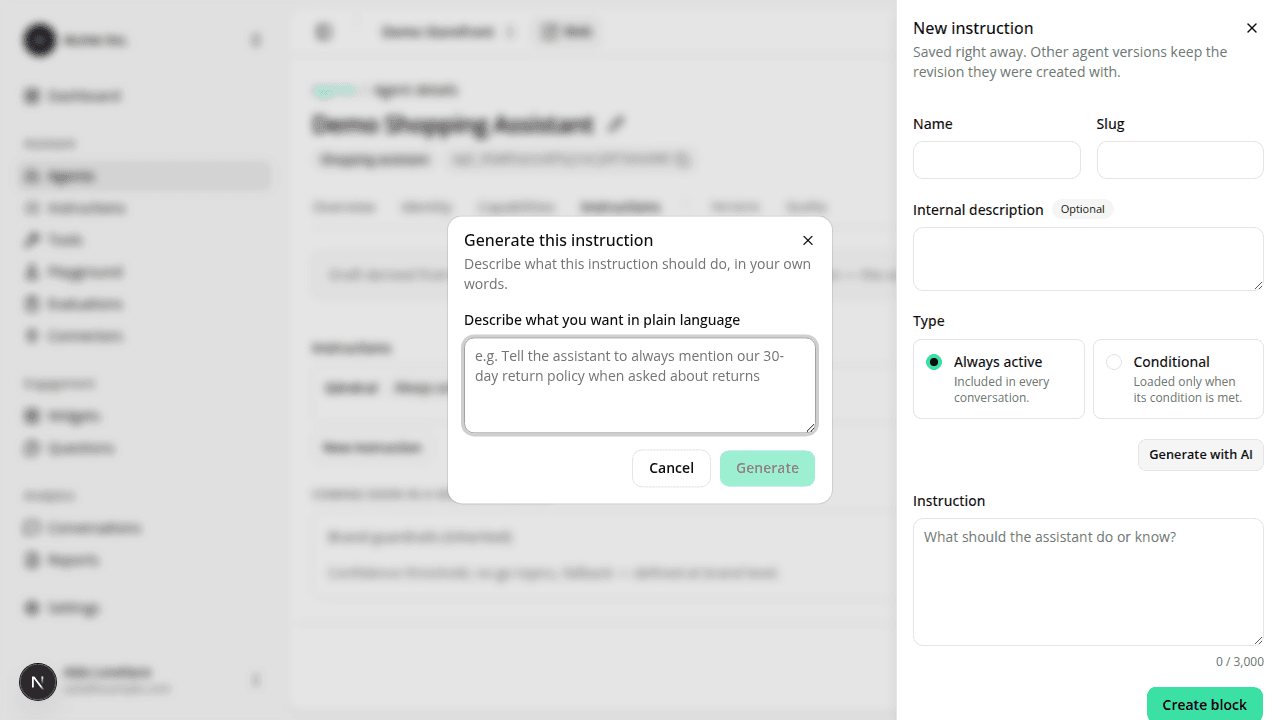The height and width of the screenshot is (720, 1280).
Task: Click the "New instruction" panel heading
Action: point(973,28)
